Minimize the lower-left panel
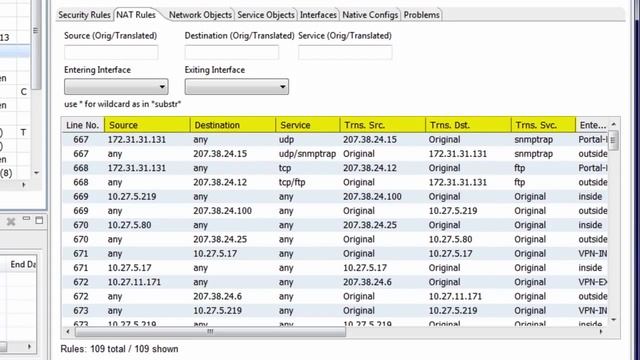Image resolution: width=640 pixels, height=360 pixels. (x=27, y=219)
